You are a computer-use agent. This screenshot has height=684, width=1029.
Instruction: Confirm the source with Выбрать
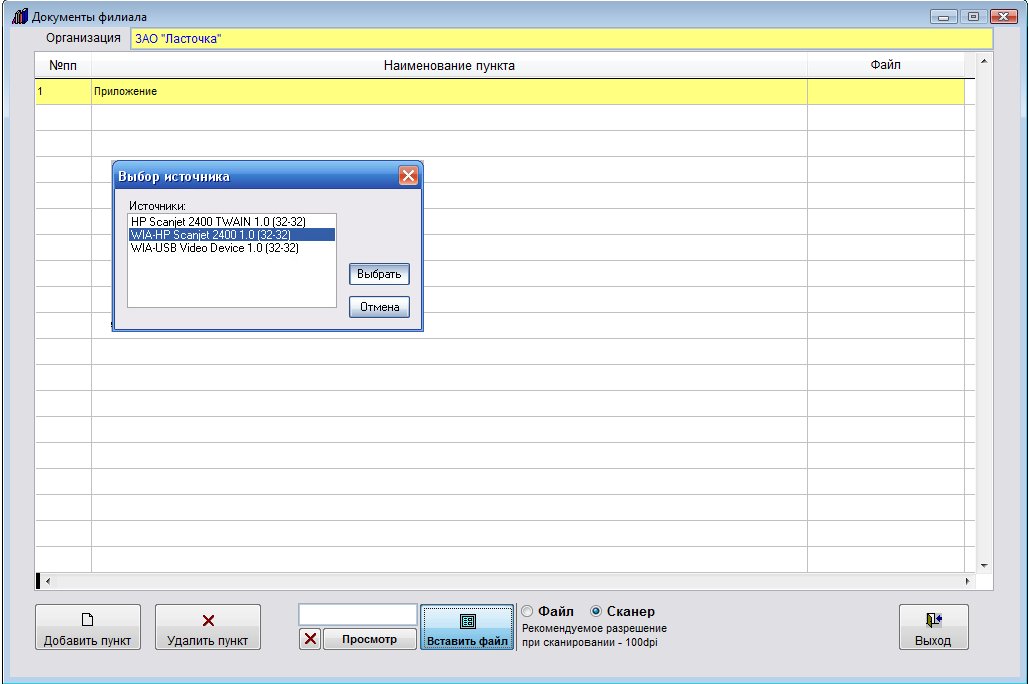379,274
